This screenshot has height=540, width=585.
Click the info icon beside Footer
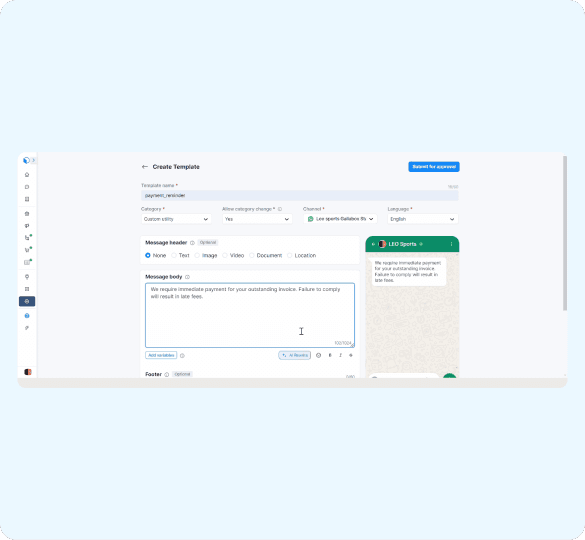[x=167, y=374]
